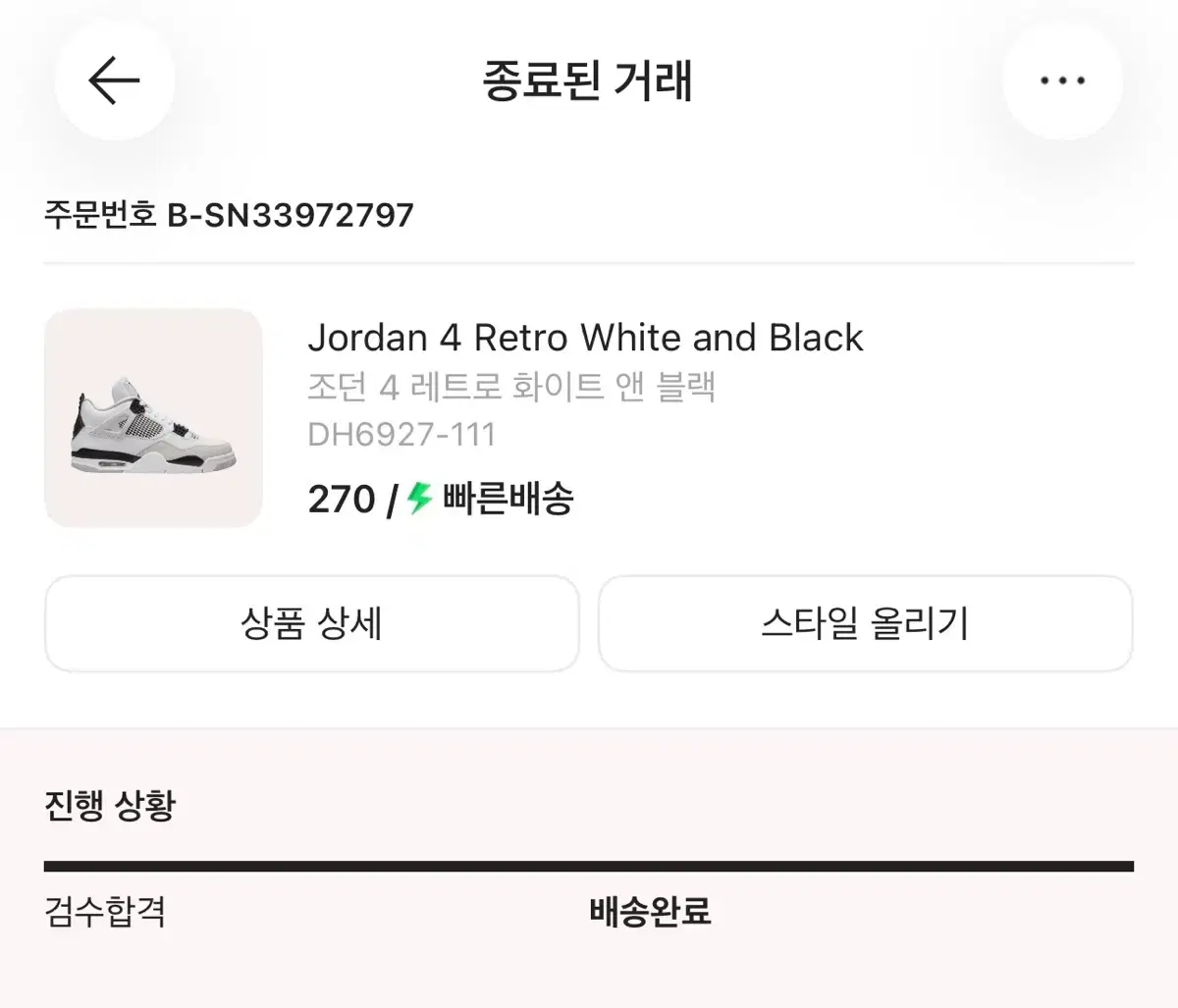Viewport: 1178px width, 1008px height.
Task: Open the three-dot more options menu
Action: pos(1062,80)
